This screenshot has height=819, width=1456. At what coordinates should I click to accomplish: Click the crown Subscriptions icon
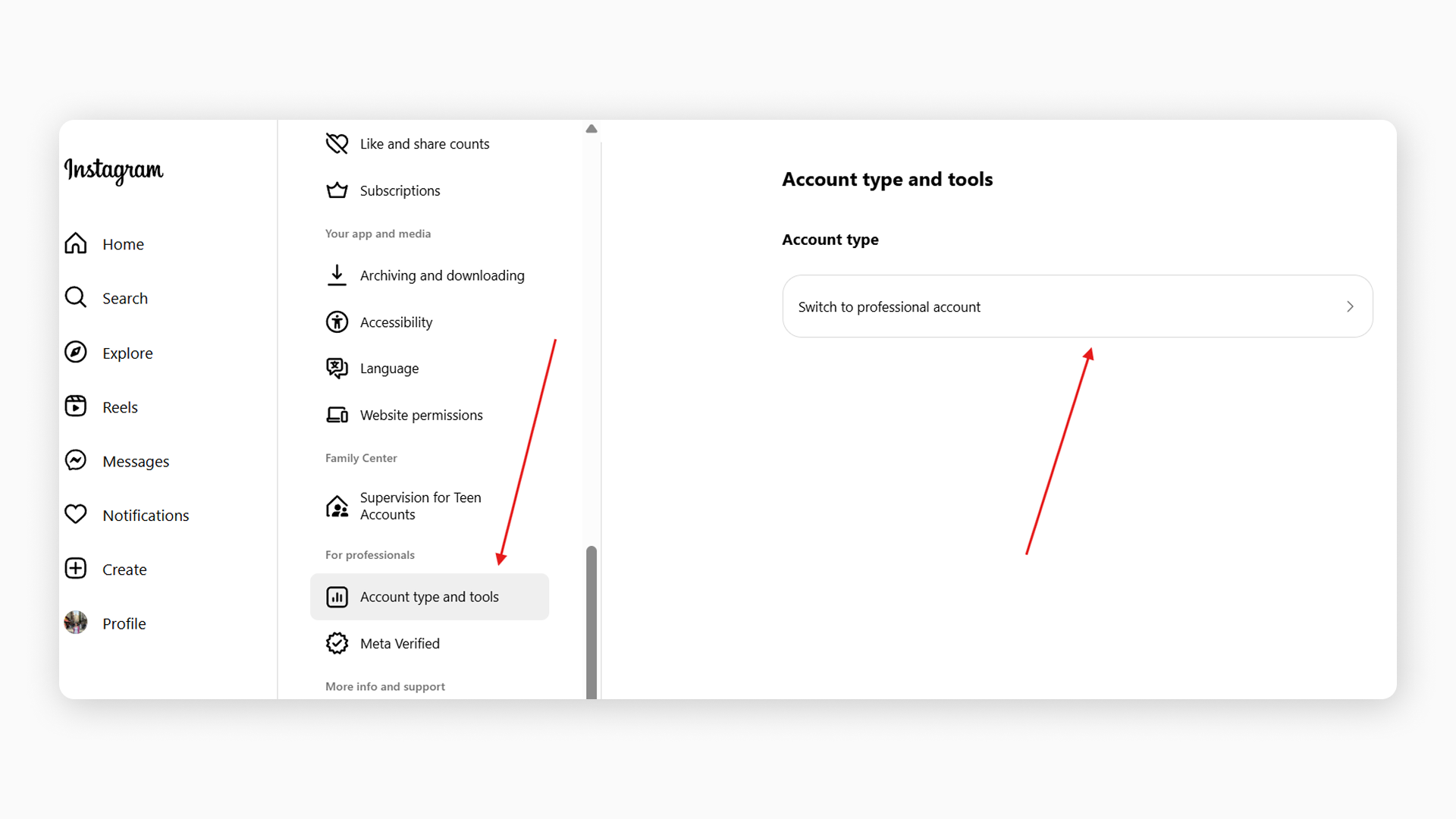(337, 190)
